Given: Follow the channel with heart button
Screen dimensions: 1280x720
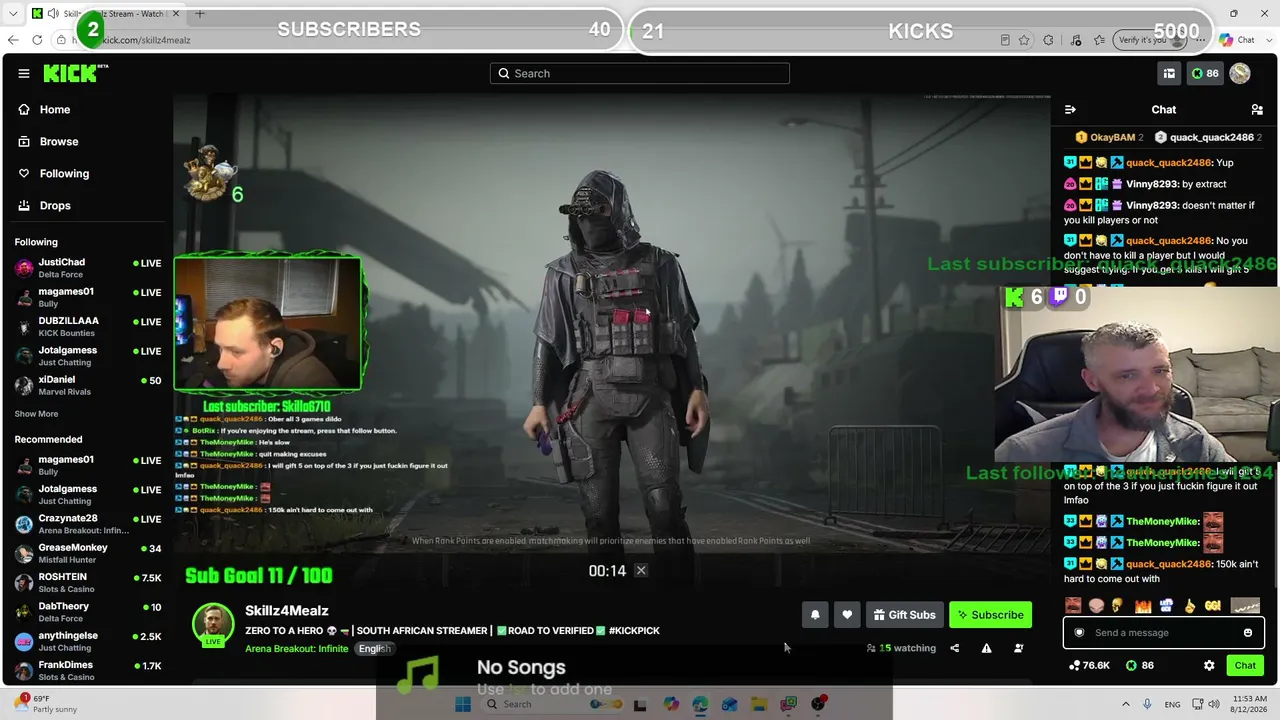Looking at the screenshot, I should click(847, 615).
